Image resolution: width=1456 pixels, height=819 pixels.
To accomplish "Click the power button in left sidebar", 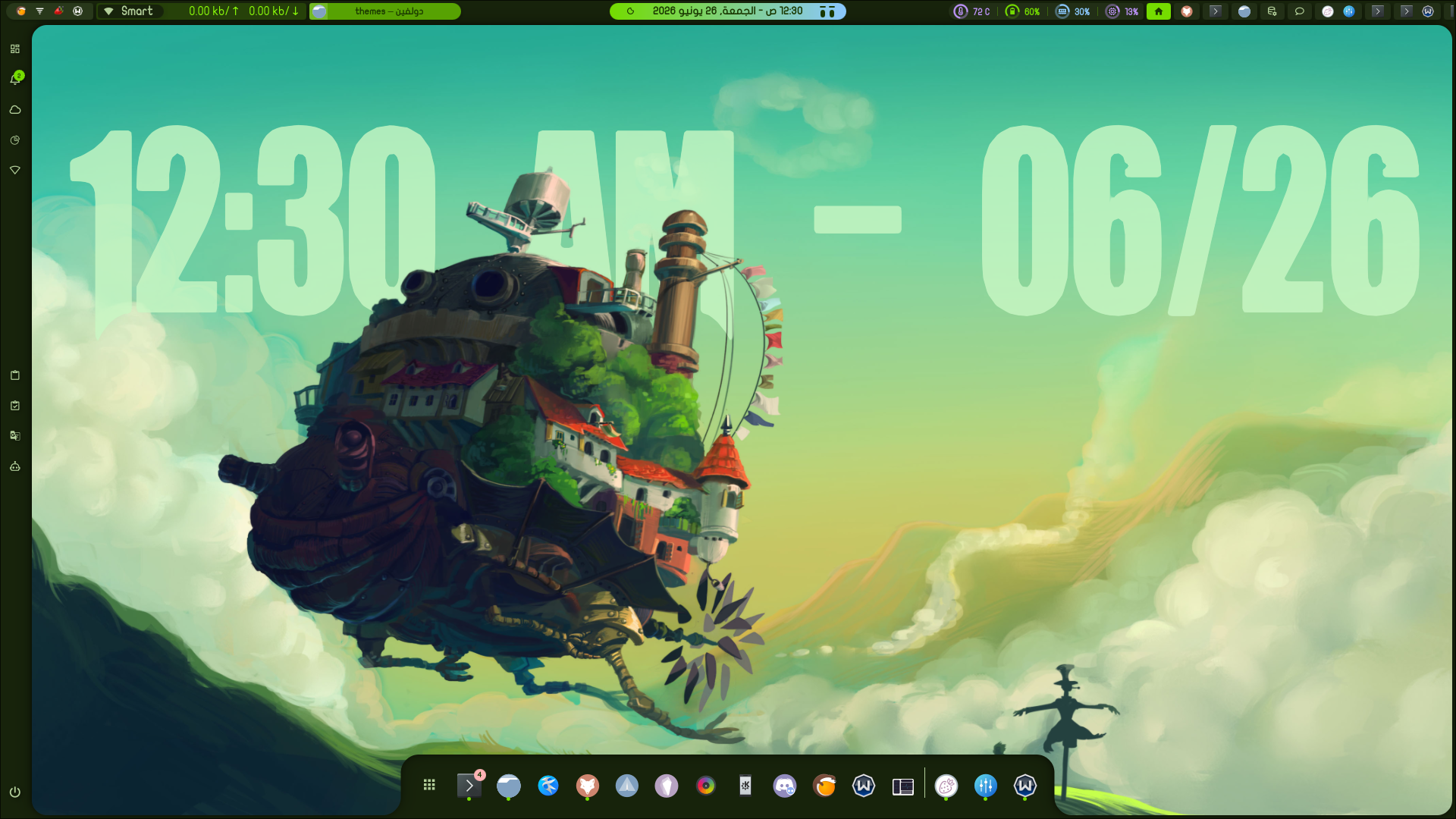I will (x=15, y=792).
